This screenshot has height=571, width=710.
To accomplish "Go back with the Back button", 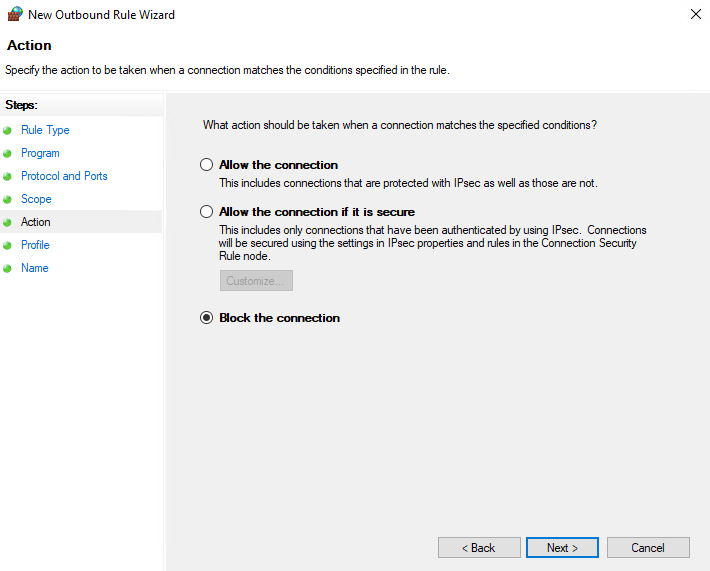I will pyautogui.click(x=479, y=548).
